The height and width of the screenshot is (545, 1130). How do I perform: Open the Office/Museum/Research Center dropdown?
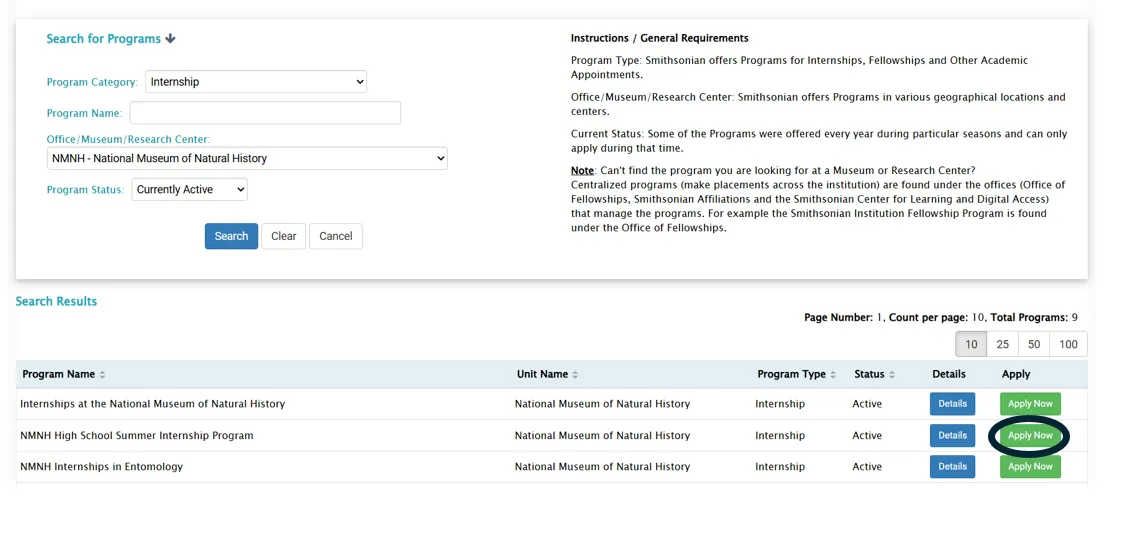point(247,158)
